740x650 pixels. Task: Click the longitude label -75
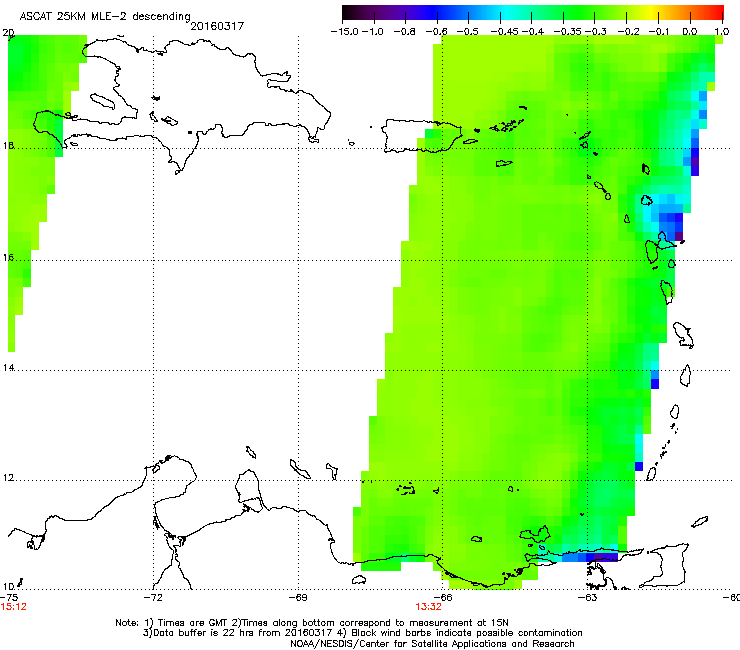(9, 598)
